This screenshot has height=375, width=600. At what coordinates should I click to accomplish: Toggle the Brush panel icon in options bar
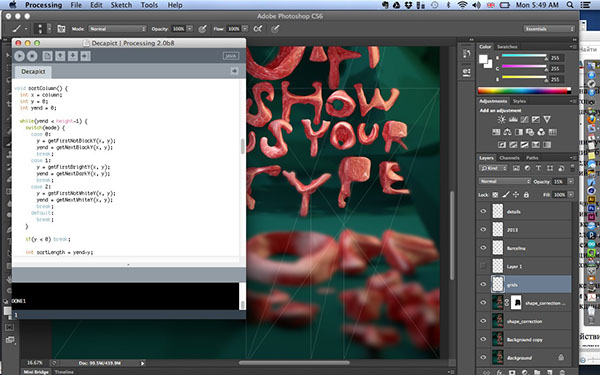(61, 29)
